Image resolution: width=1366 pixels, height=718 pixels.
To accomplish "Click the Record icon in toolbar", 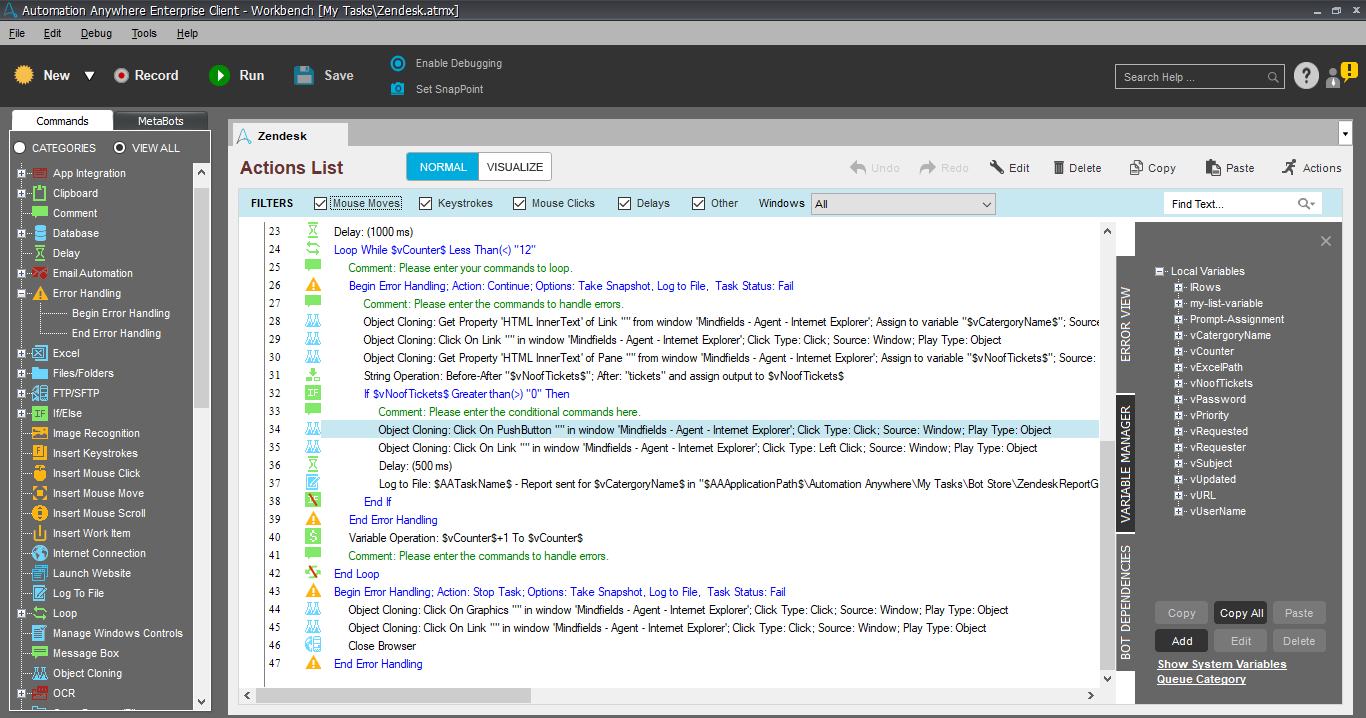I will [x=121, y=76].
